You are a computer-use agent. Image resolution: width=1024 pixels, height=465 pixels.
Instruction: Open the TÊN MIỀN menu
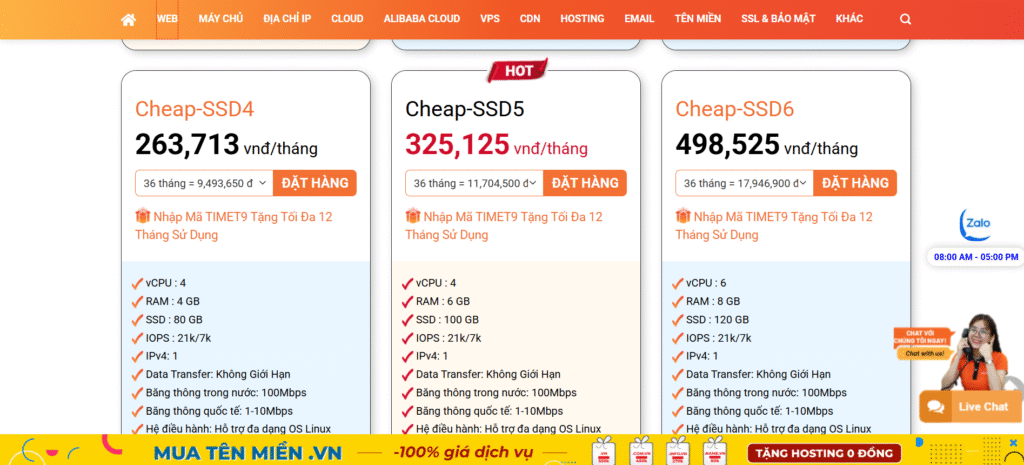pyautogui.click(x=698, y=19)
